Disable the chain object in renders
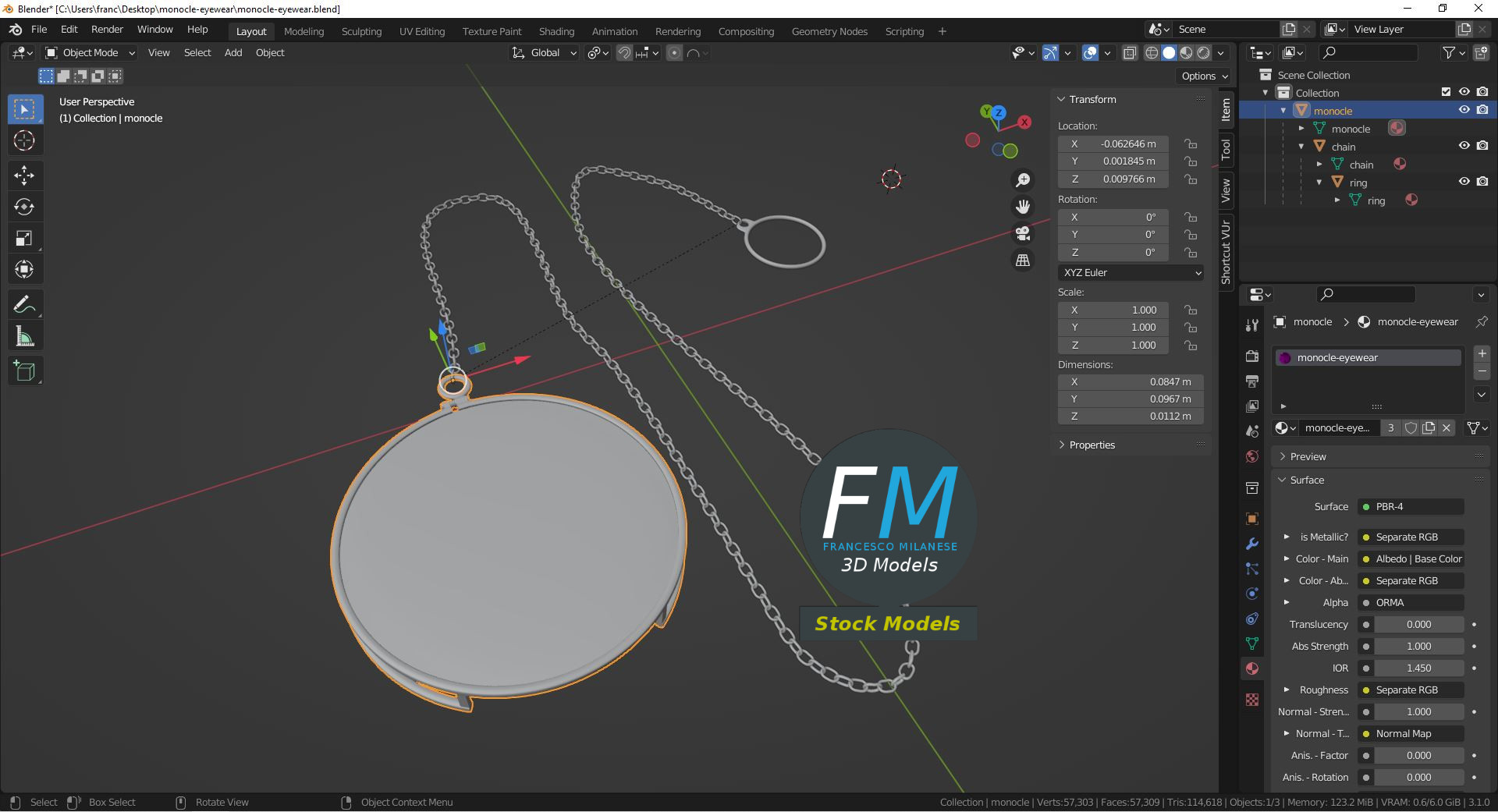This screenshot has width=1498, height=812. 1482,146
